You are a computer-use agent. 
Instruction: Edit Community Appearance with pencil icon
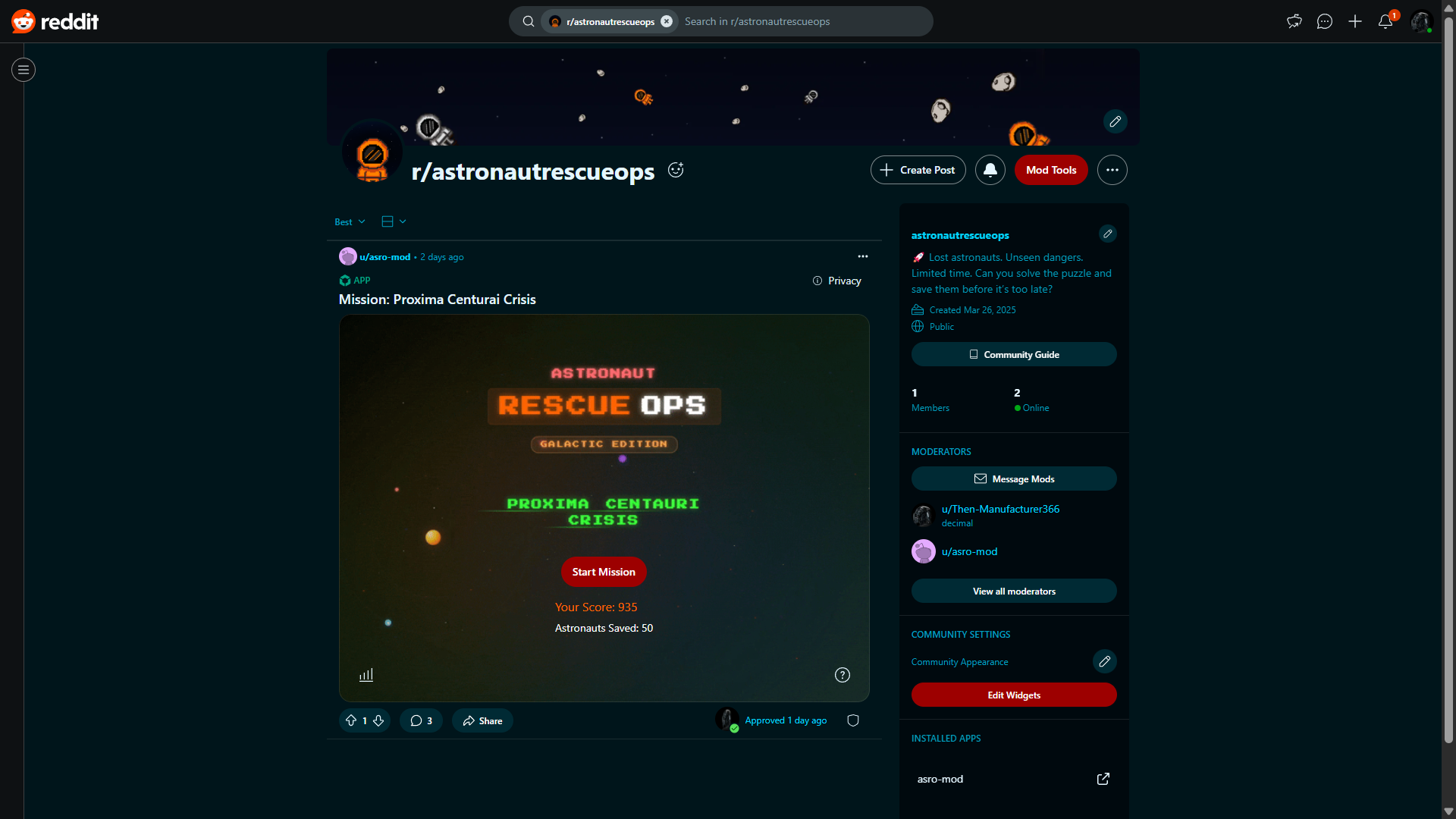[x=1104, y=661]
